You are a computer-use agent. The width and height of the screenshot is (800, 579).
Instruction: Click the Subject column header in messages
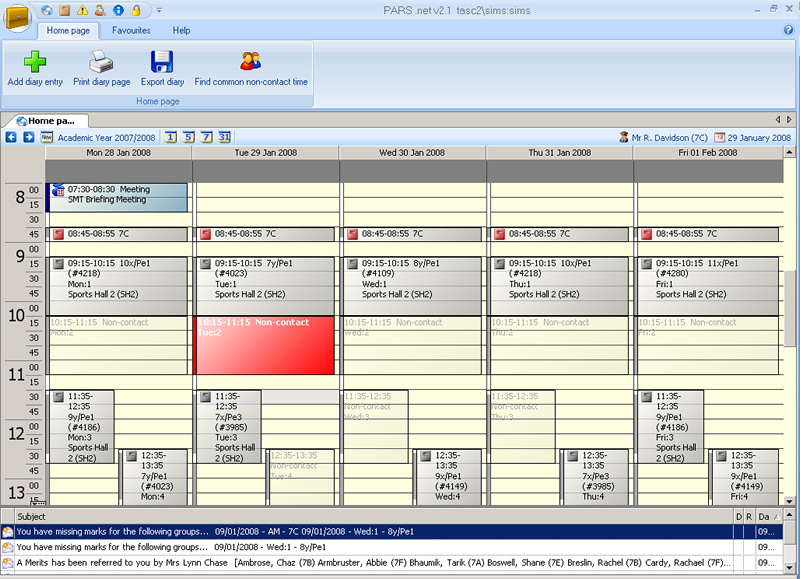point(32,516)
